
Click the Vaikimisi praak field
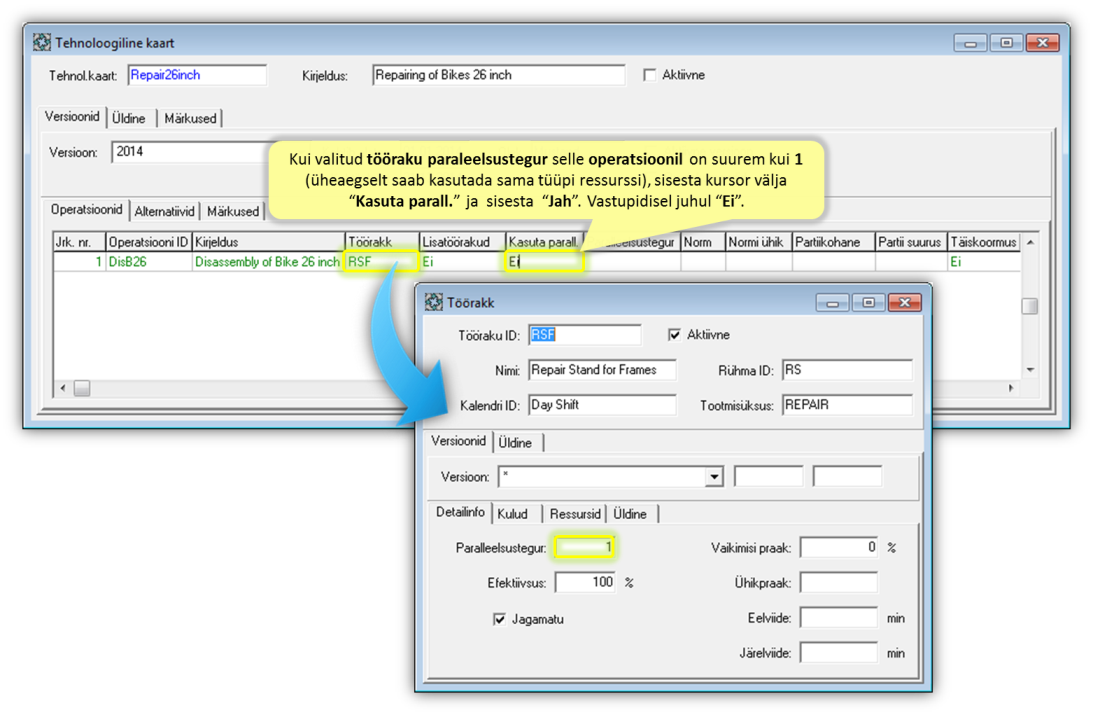click(x=839, y=548)
